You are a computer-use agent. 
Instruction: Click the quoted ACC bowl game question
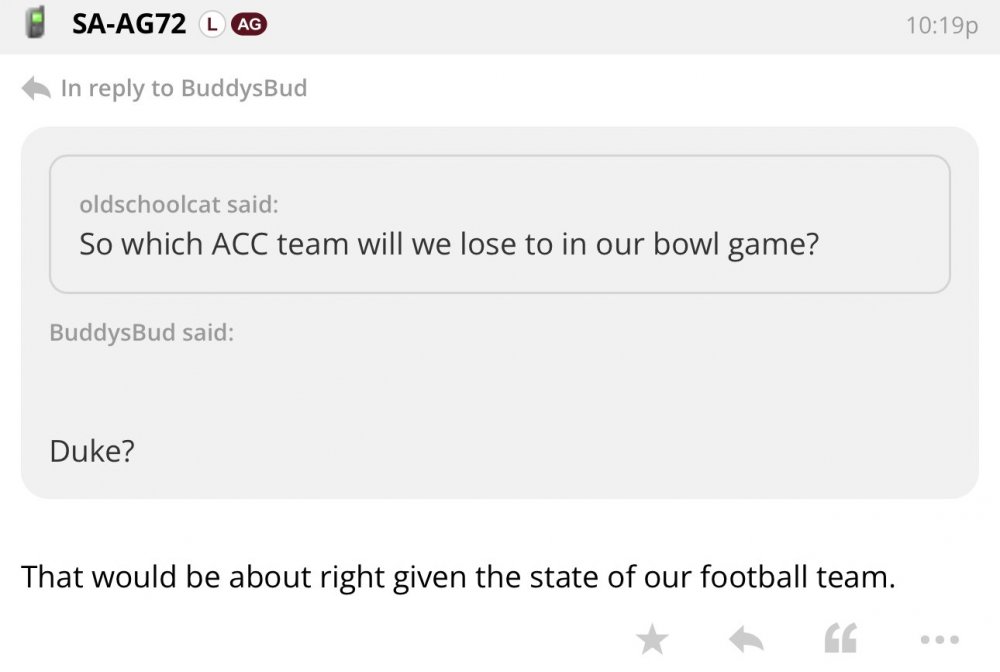[x=448, y=244]
